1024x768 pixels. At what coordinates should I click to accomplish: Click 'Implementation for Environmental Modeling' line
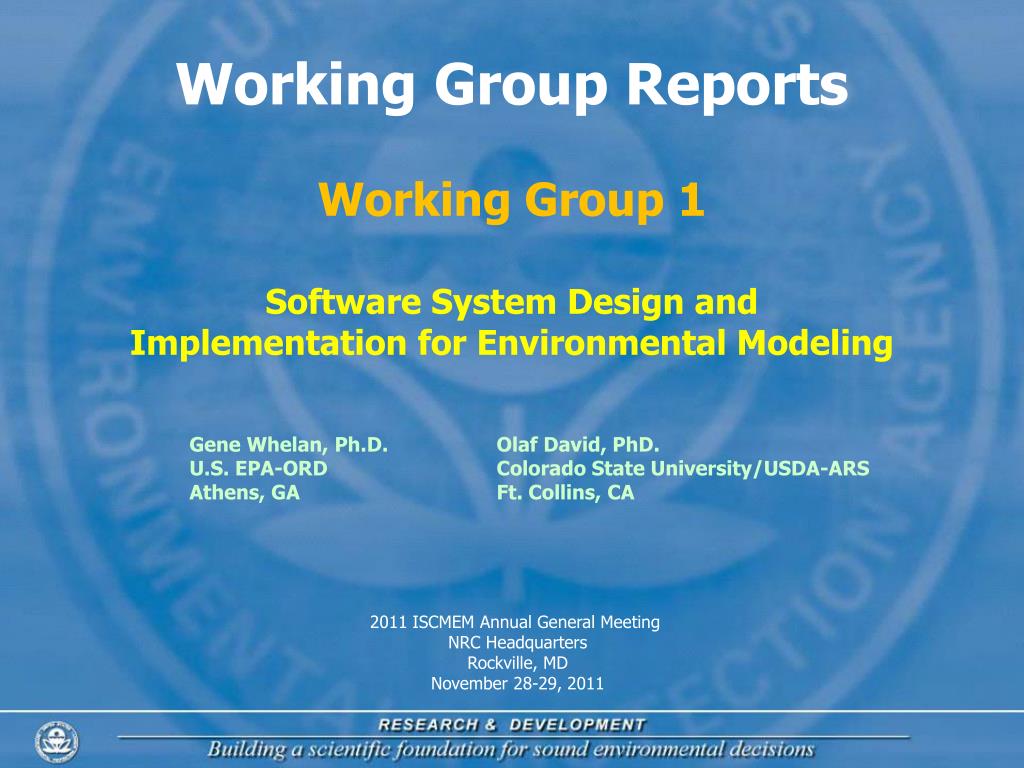[511, 343]
